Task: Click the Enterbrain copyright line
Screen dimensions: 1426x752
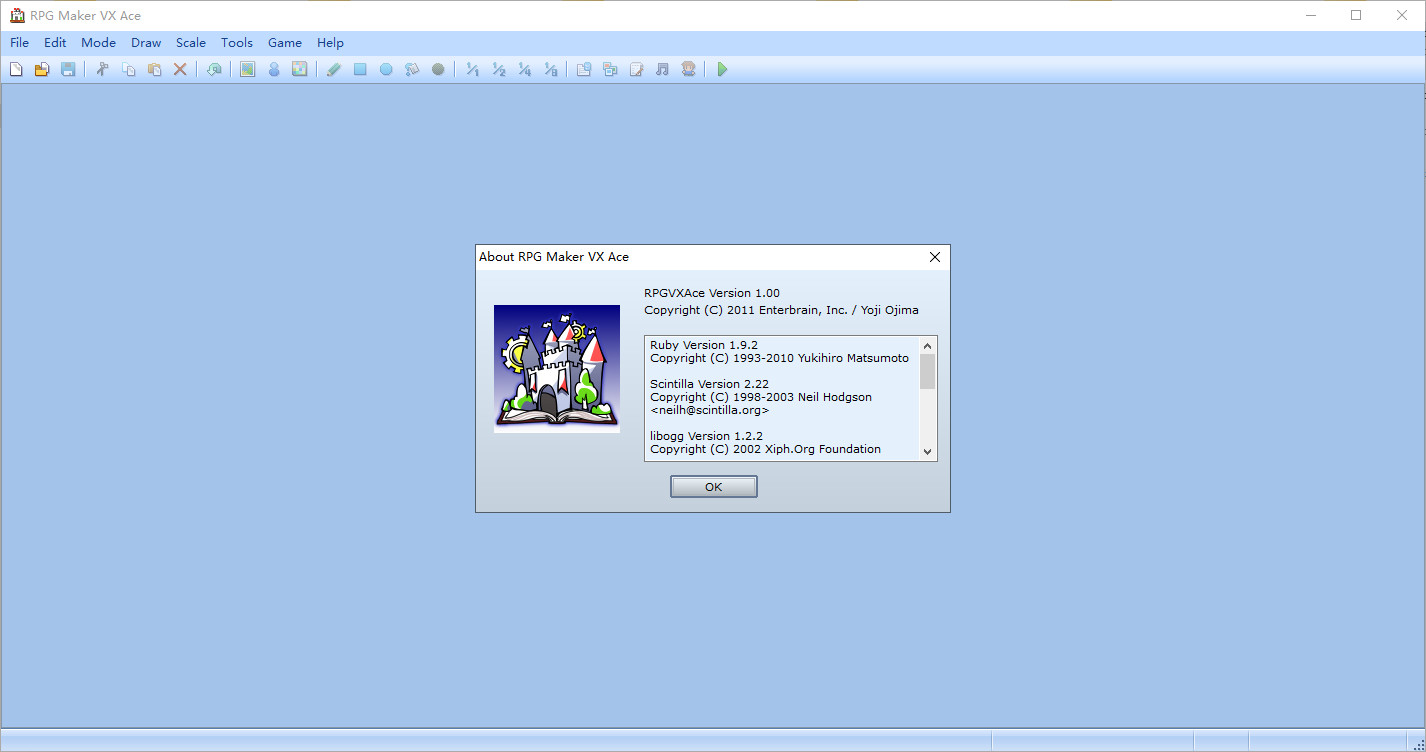Action: coord(781,310)
